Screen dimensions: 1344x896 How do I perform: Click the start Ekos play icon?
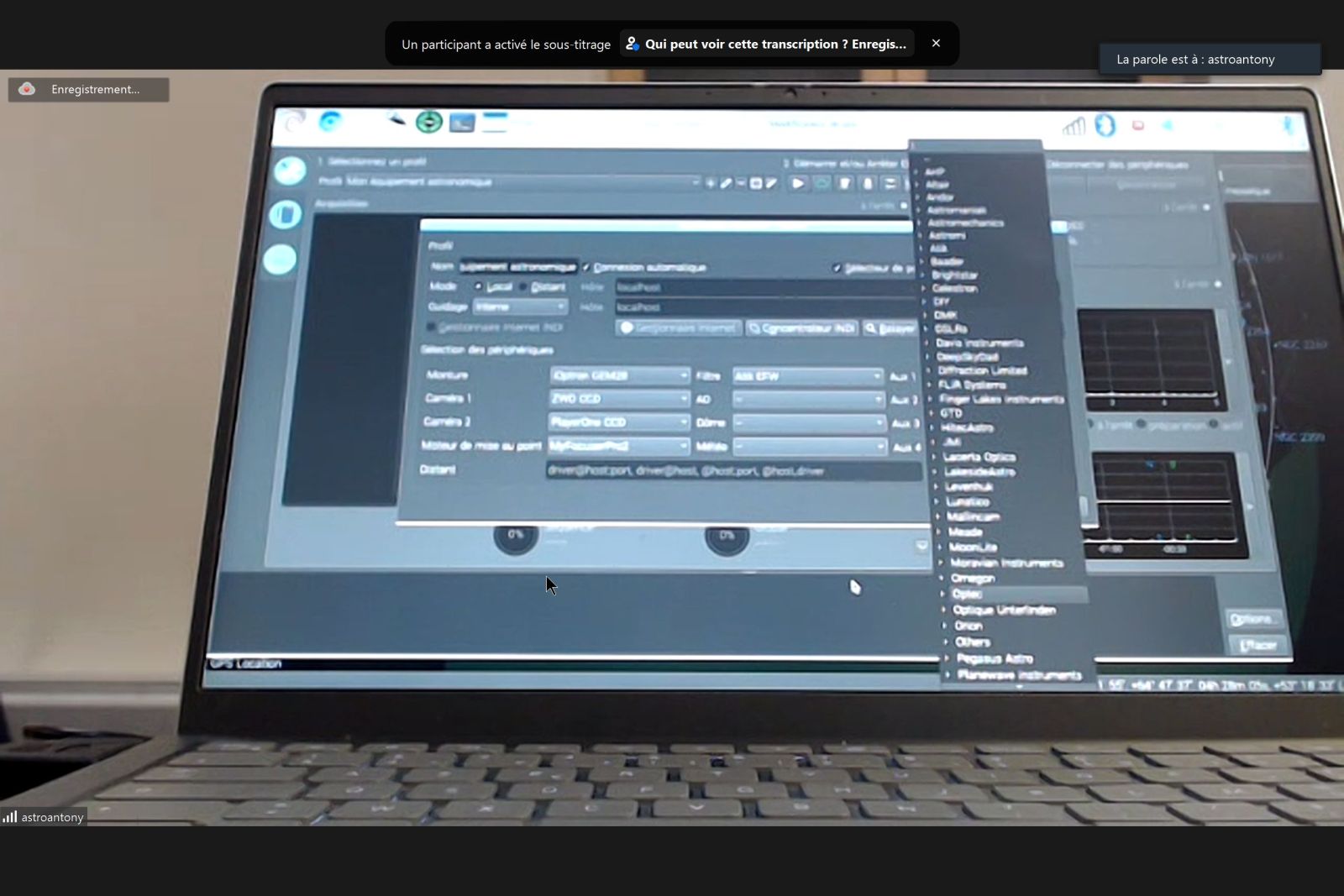(x=798, y=183)
